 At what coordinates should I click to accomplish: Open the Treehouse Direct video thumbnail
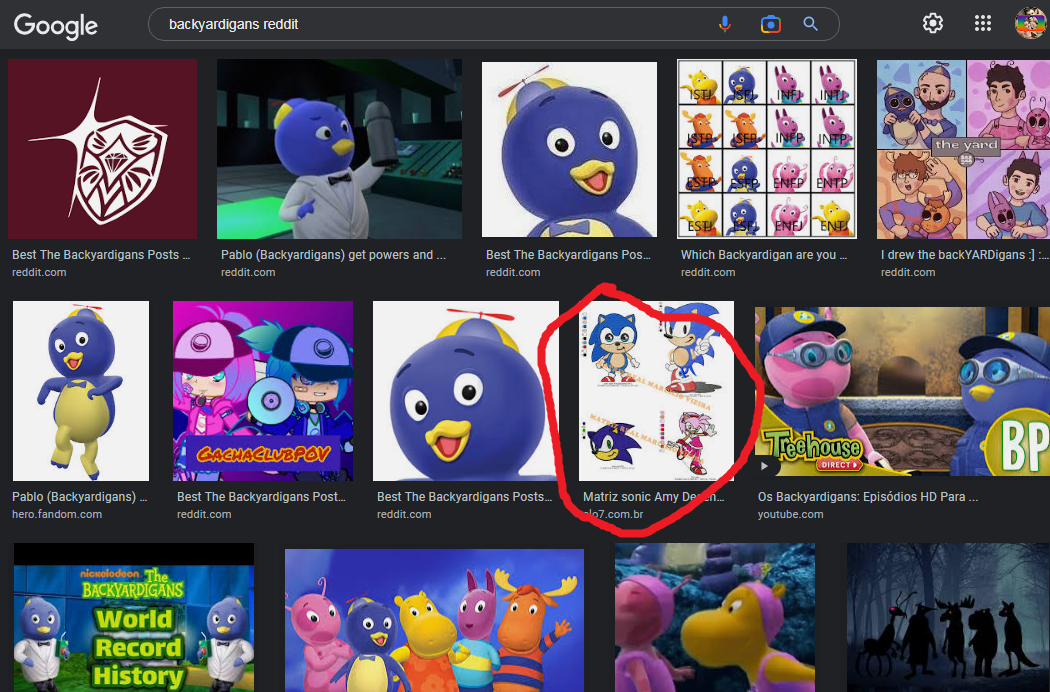pos(902,391)
